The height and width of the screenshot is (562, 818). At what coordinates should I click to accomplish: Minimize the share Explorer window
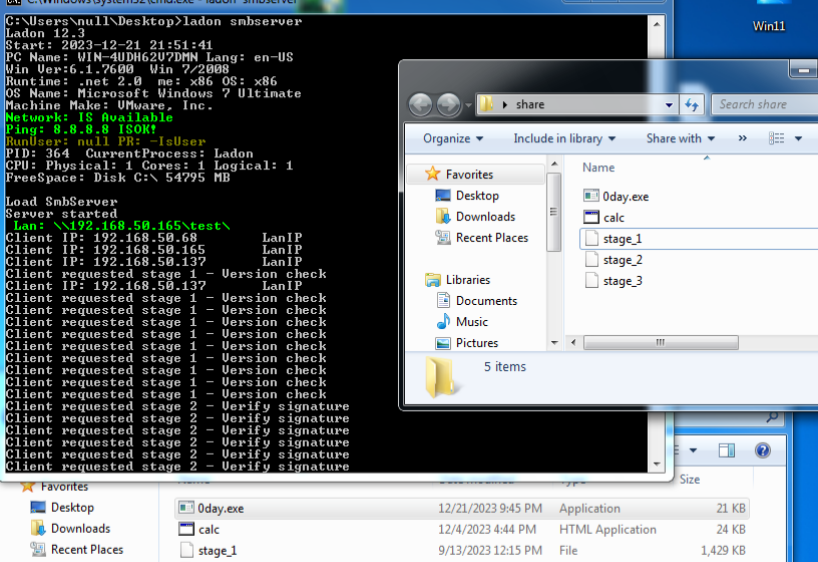pyautogui.click(x=804, y=69)
